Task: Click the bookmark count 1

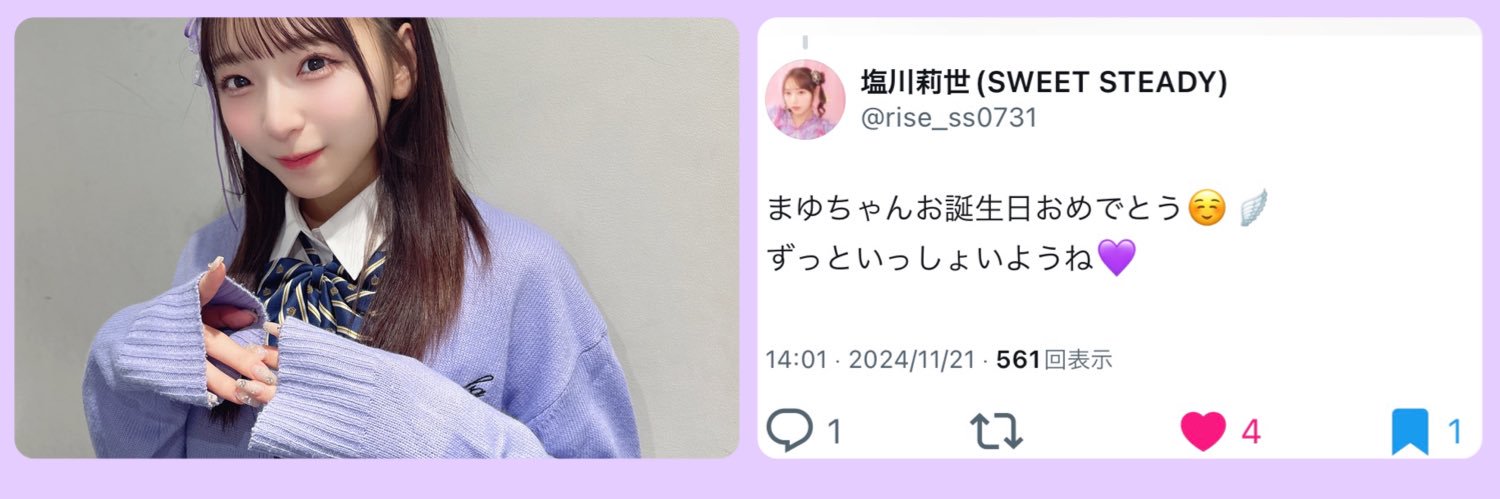Action: click(1455, 432)
